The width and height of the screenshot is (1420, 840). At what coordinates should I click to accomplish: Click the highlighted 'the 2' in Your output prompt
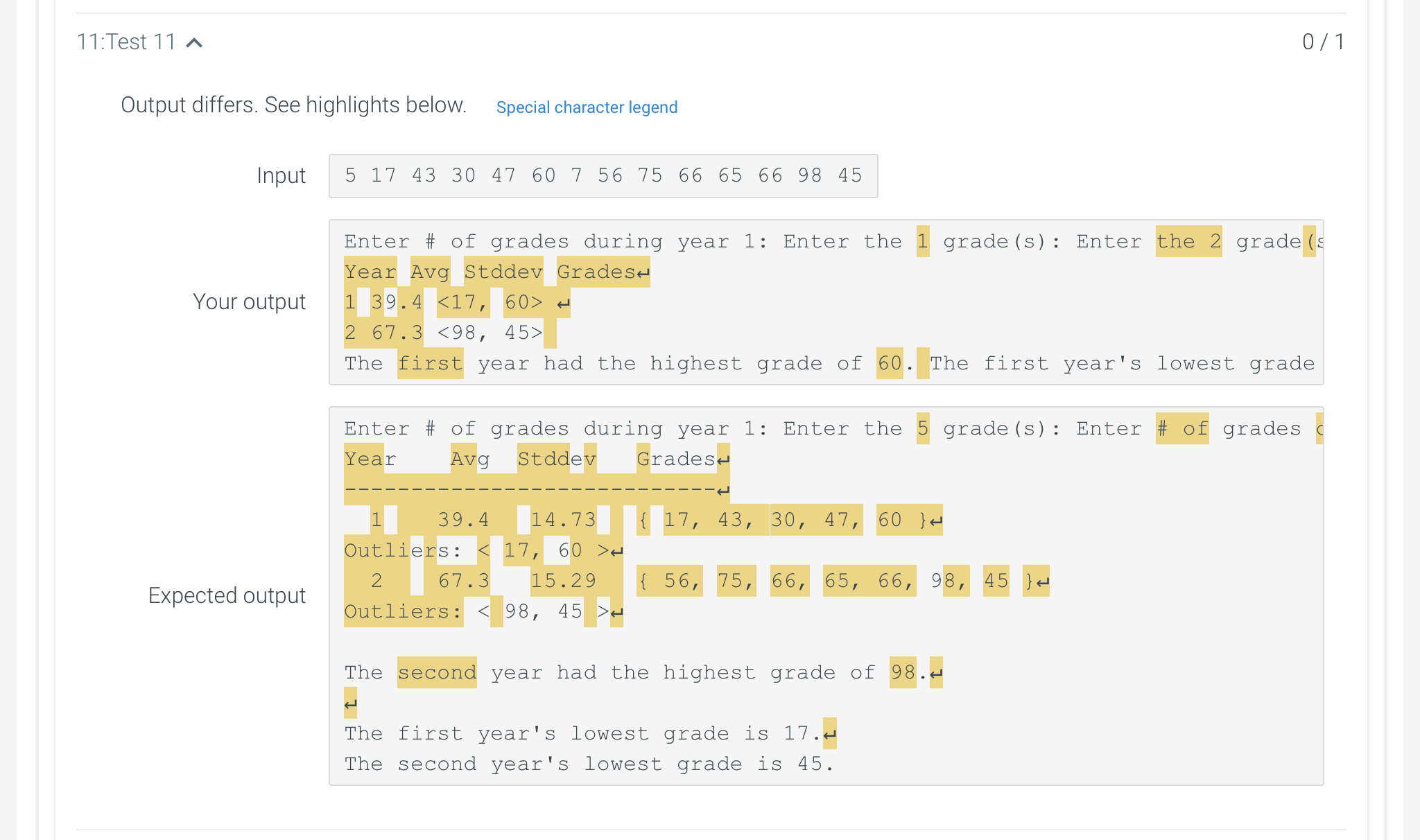coord(1188,241)
